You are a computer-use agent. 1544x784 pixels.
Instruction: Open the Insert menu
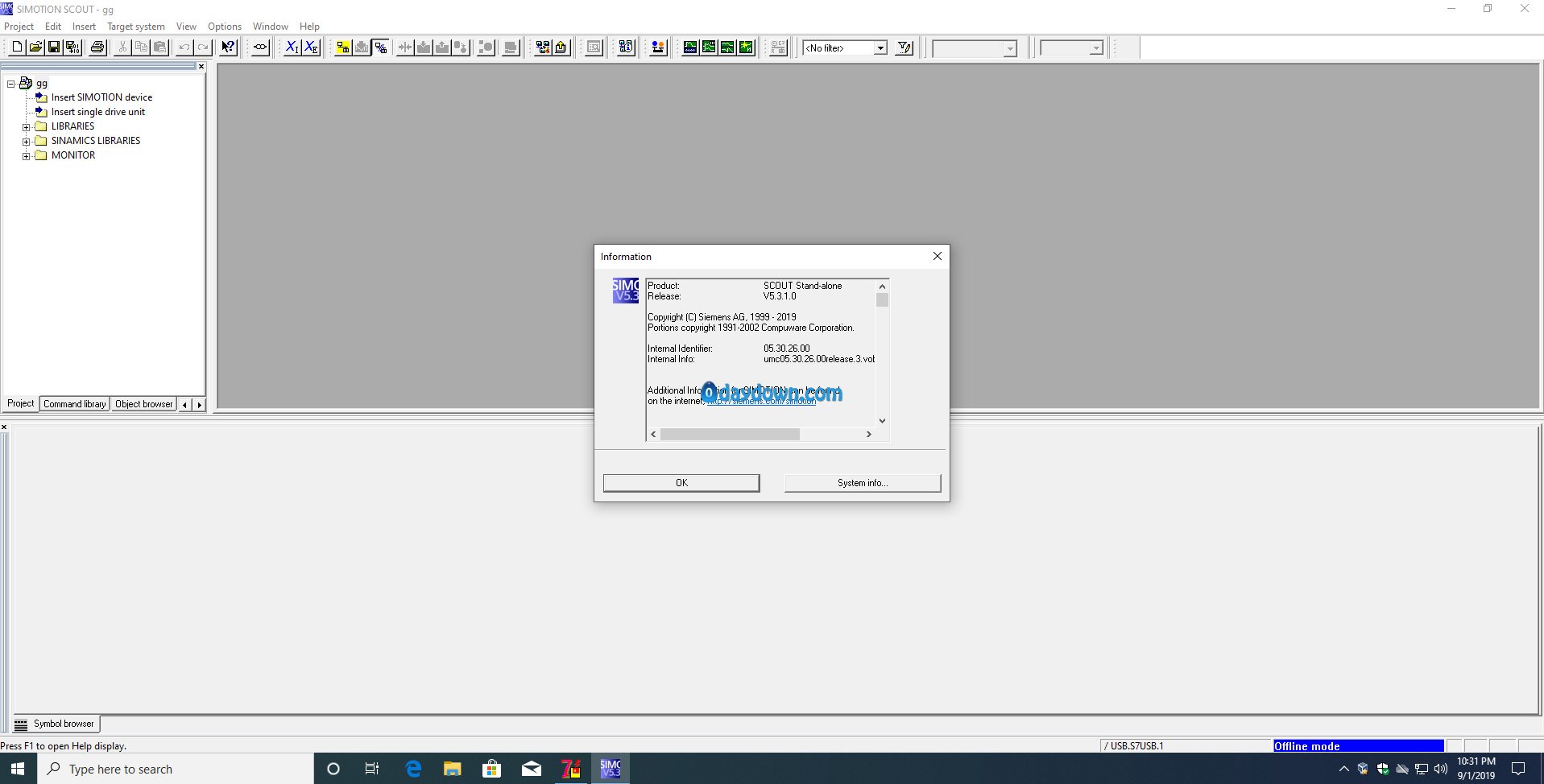tap(84, 27)
